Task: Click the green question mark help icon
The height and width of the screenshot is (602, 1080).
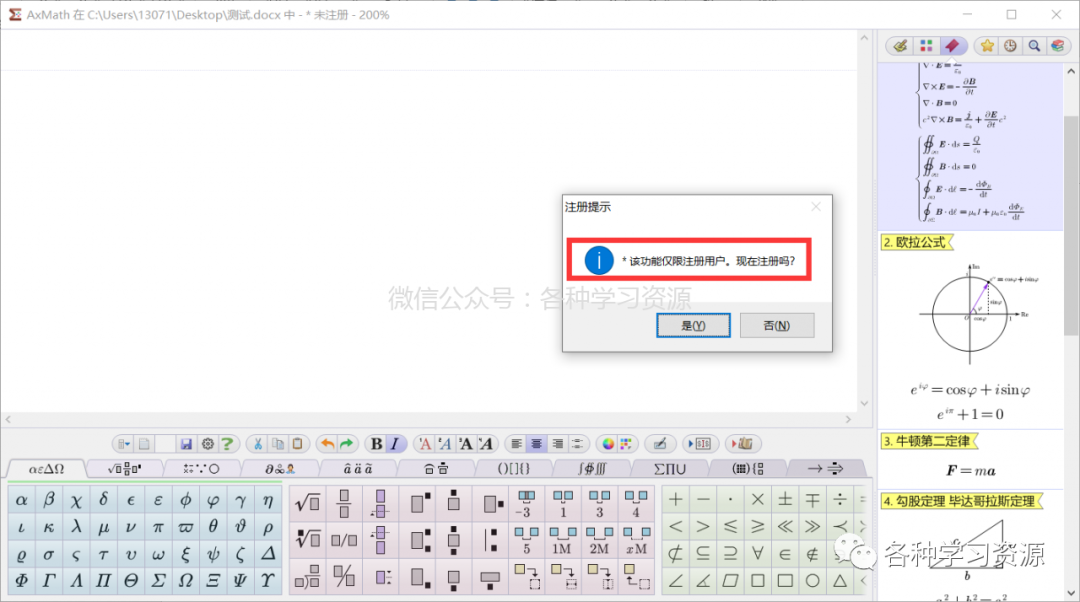Action: pyautogui.click(x=227, y=444)
